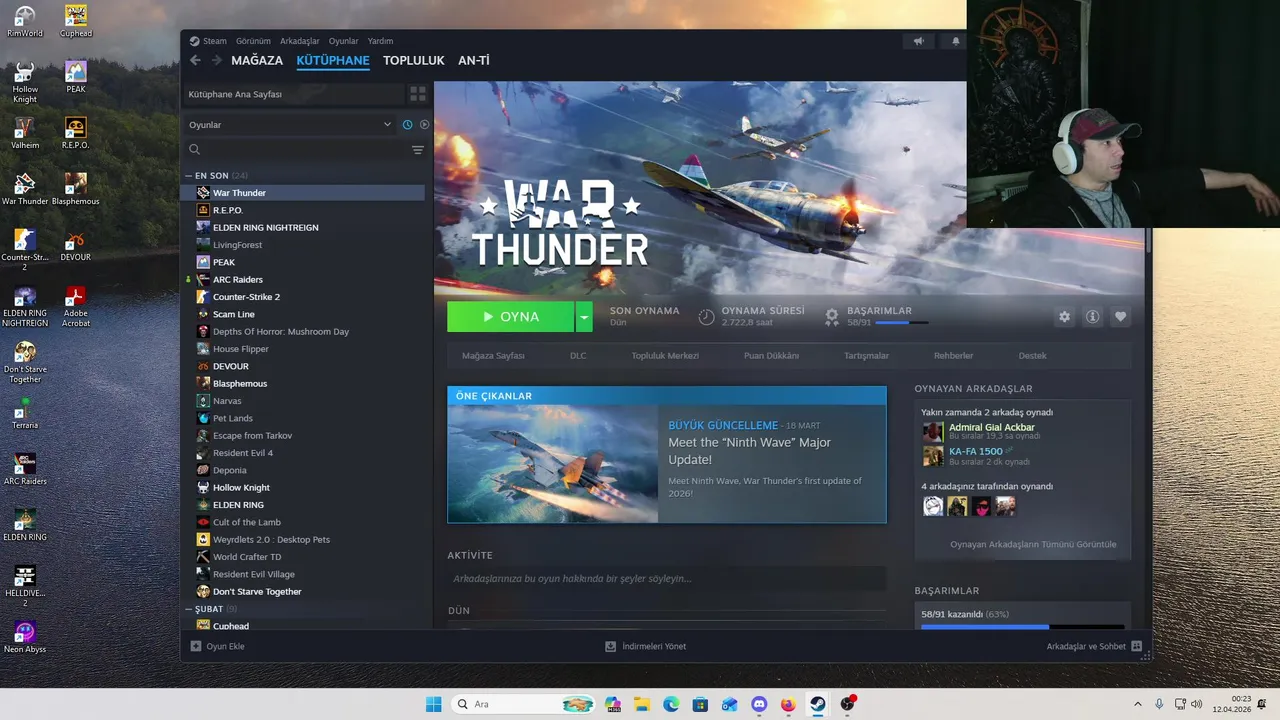Open the Arkadaşlar menu
This screenshot has width=1280, height=720.
click(x=300, y=41)
